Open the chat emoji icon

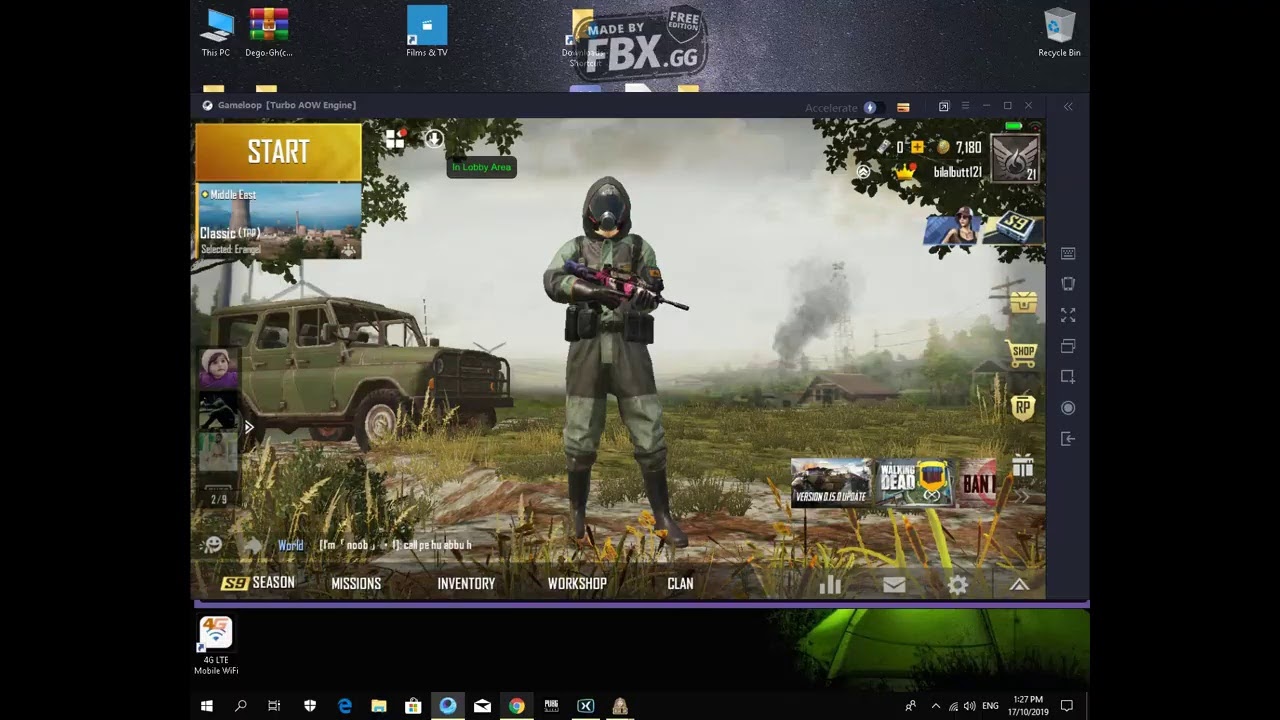coord(212,545)
